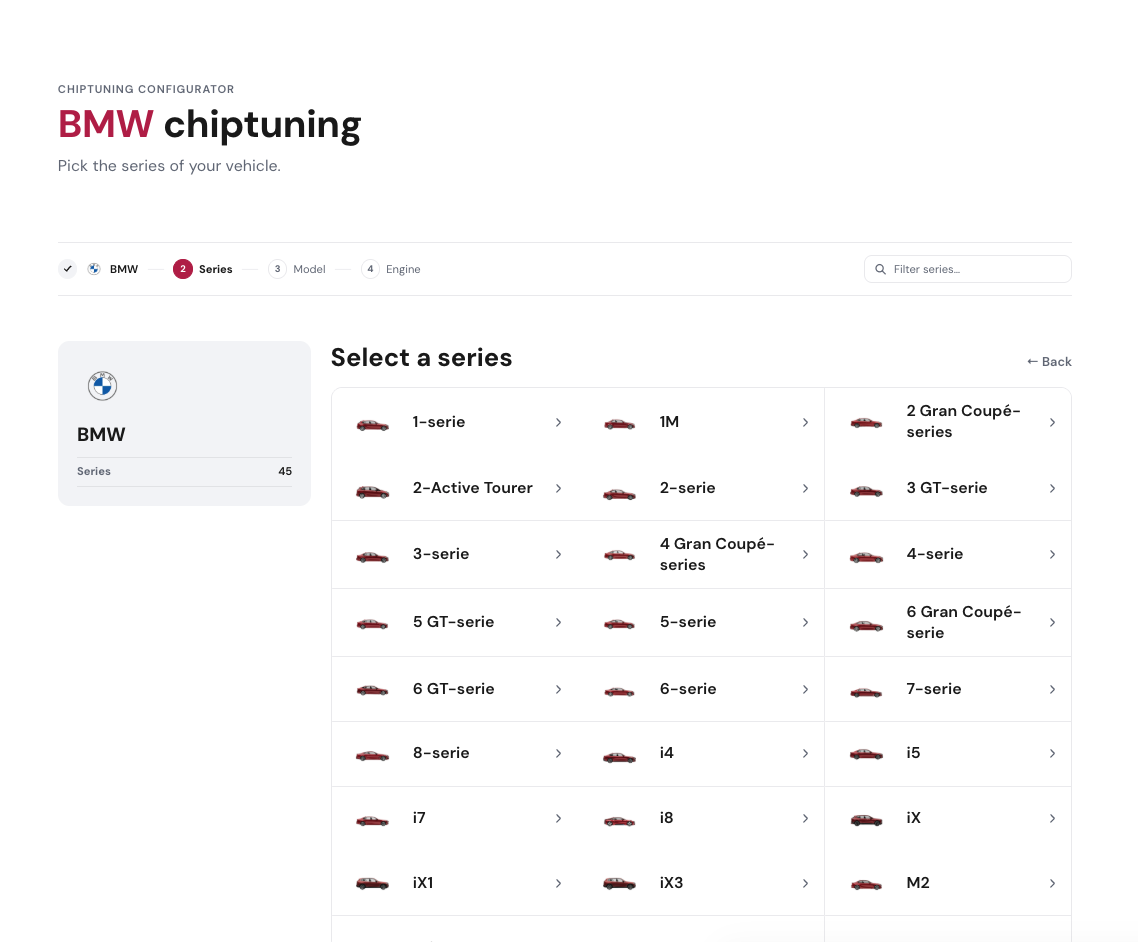Choose the i8 series name
Screen dimensions: 1138x942
(x=666, y=818)
